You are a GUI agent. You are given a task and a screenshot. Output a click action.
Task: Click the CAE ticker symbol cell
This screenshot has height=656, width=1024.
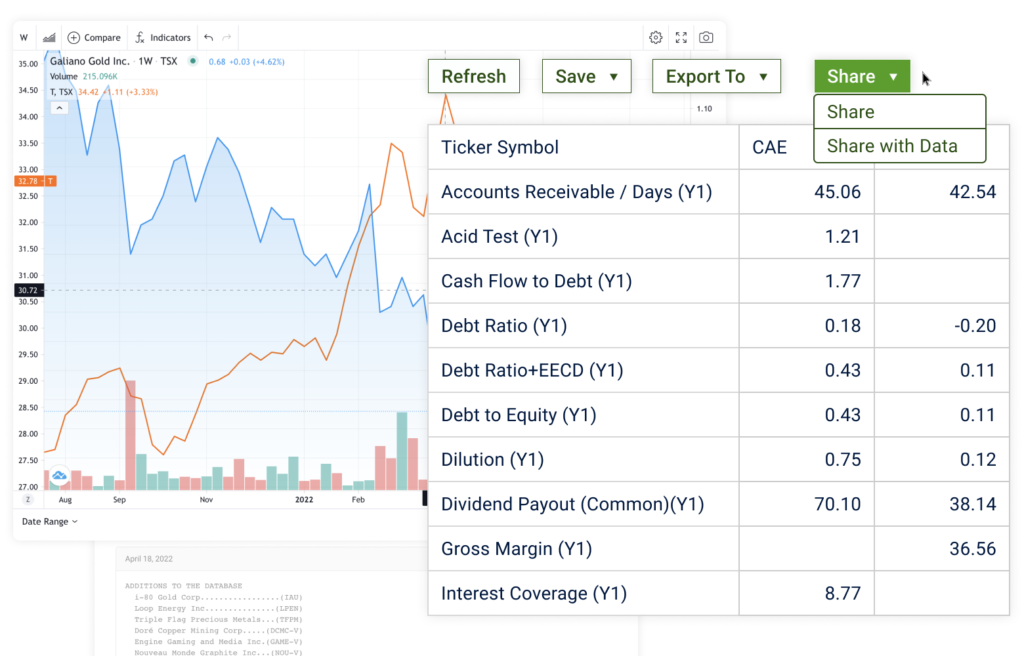click(x=772, y=147)
